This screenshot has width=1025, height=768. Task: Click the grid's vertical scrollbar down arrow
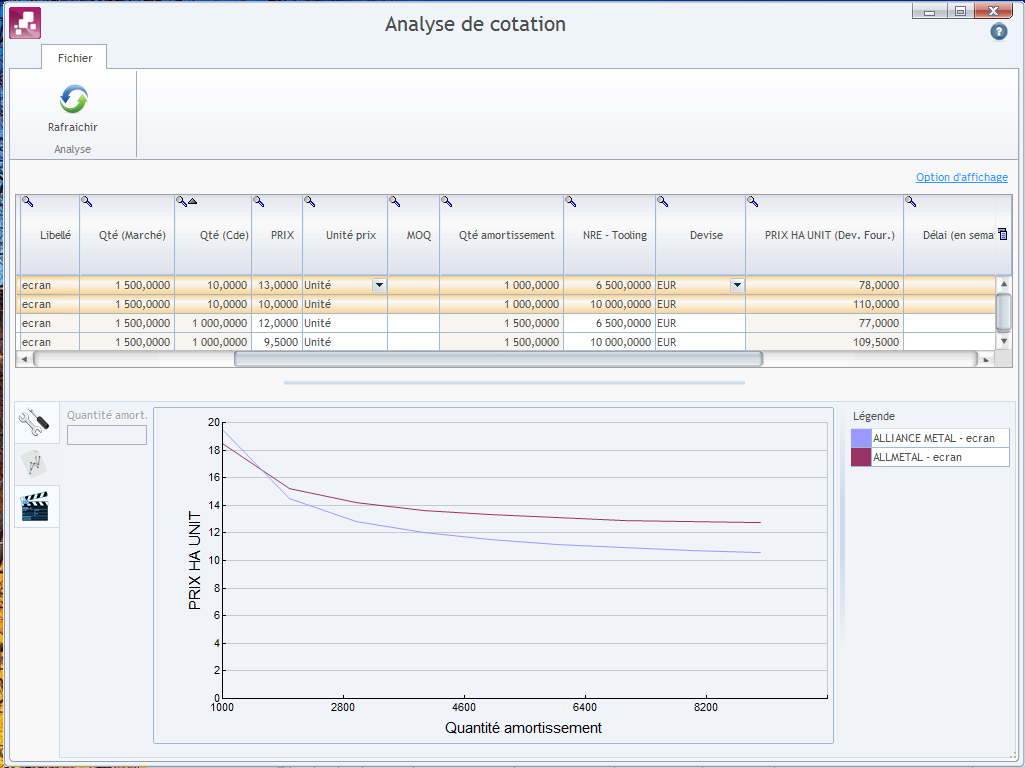1004,342
